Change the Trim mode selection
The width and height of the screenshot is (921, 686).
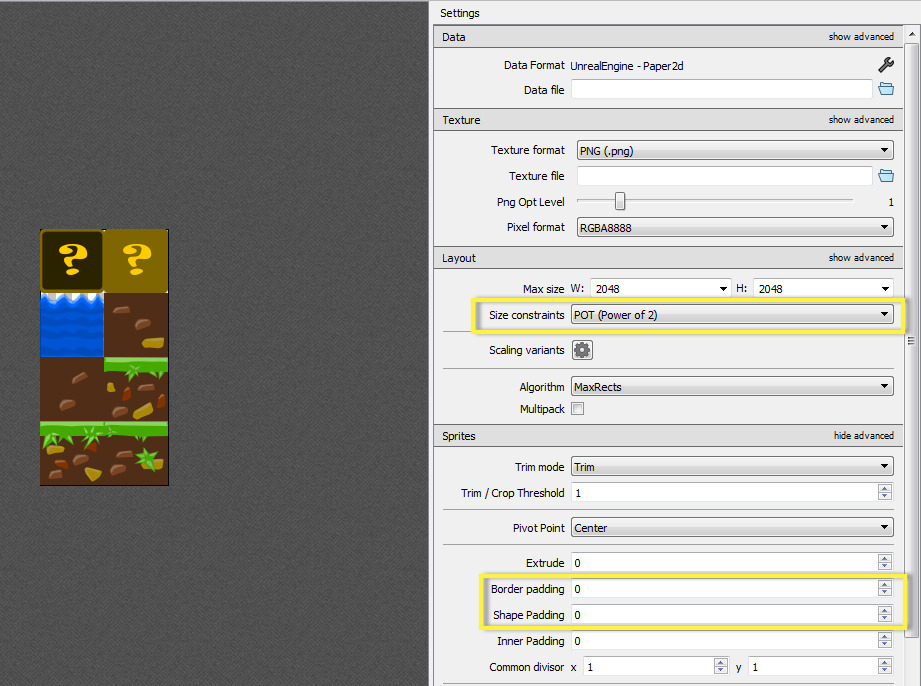pos(732,466)
